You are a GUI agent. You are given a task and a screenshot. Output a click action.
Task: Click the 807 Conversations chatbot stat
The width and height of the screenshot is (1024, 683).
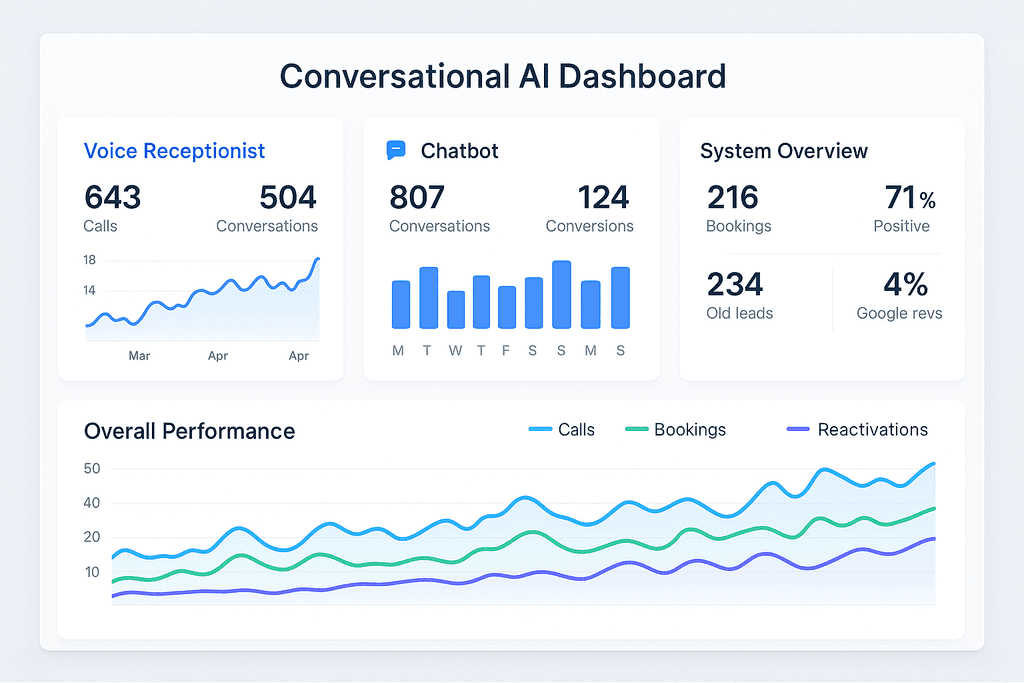[440, 208]
